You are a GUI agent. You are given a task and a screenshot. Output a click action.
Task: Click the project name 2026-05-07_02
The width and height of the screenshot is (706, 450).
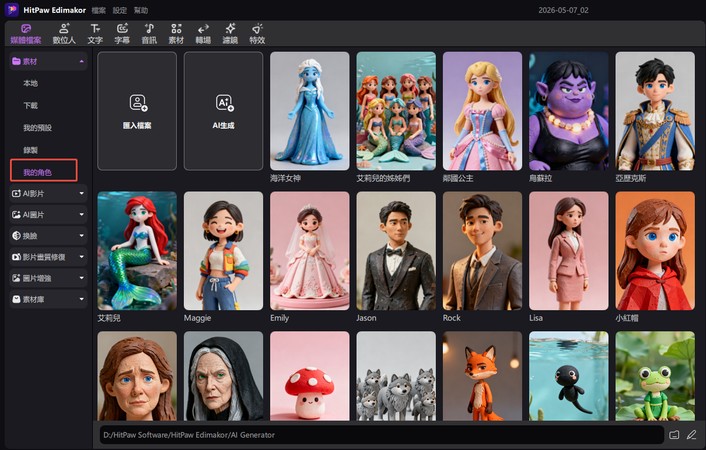tap(563, 10)
